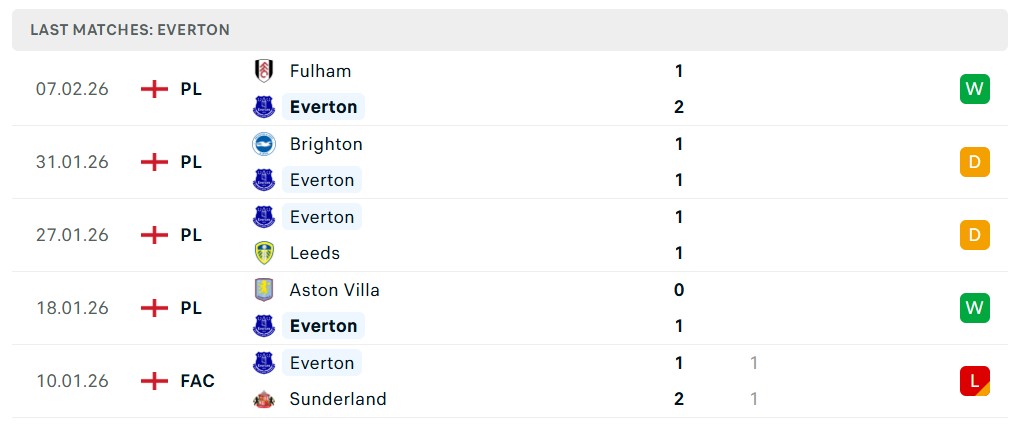The width and height of the screenshot is (1015, 426).
Task: Click Everton crest in the Fulham match
Action: 264,107
